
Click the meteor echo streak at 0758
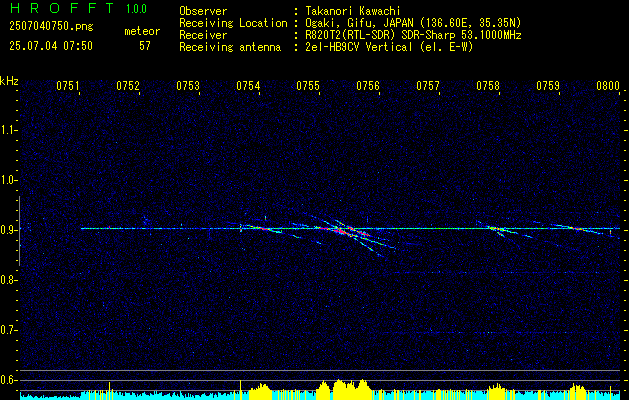point(497,229)
